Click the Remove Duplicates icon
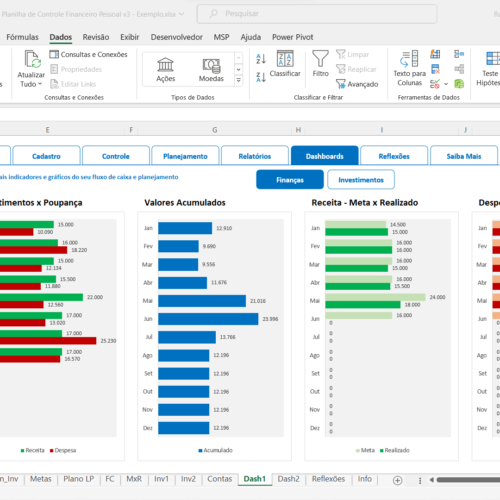The width and height of the screenshot is (500, 500). pyautogui.click(x=435, y=69)
